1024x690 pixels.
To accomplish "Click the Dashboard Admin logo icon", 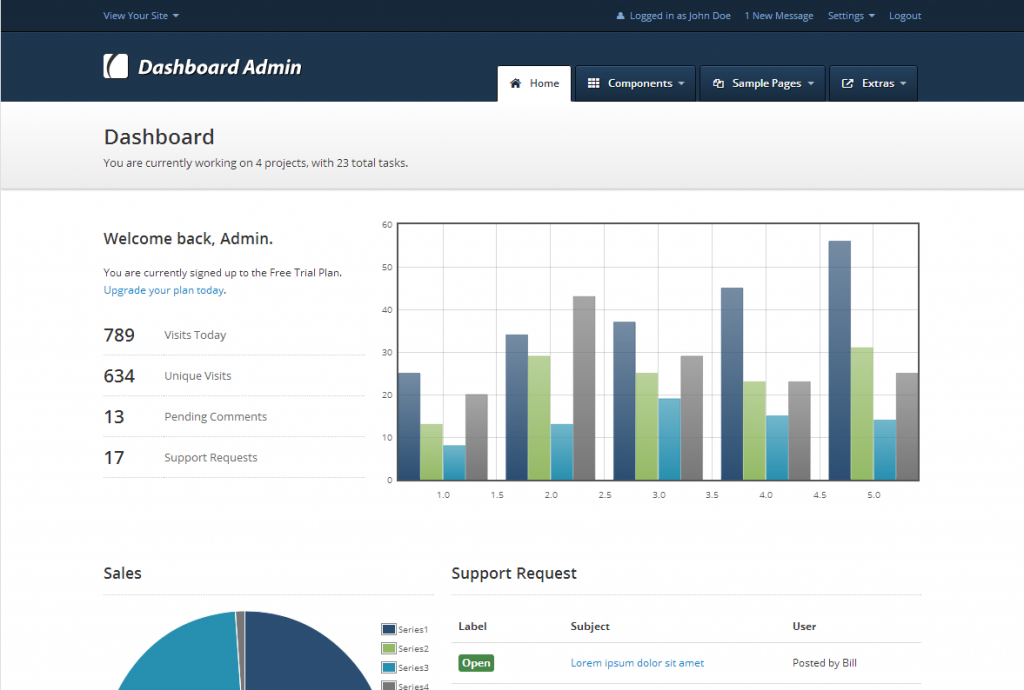I will point(116,66).
